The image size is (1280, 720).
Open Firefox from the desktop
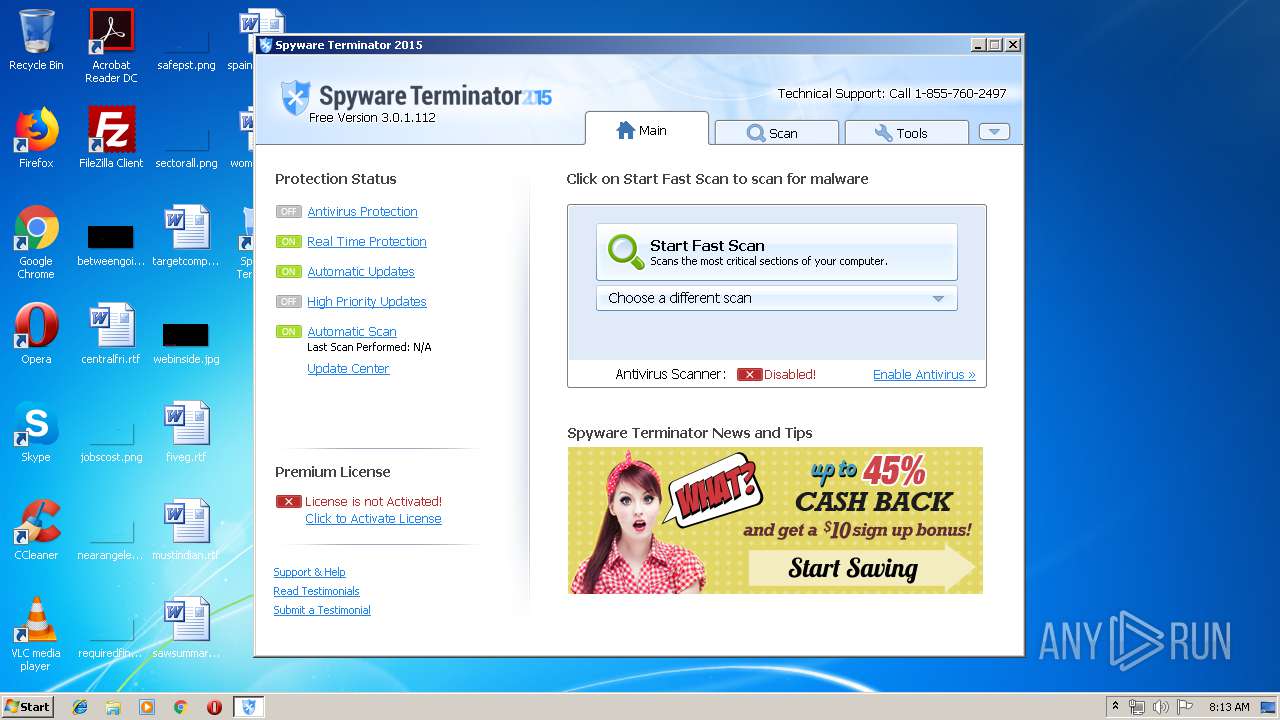click(x=36, y=138)
